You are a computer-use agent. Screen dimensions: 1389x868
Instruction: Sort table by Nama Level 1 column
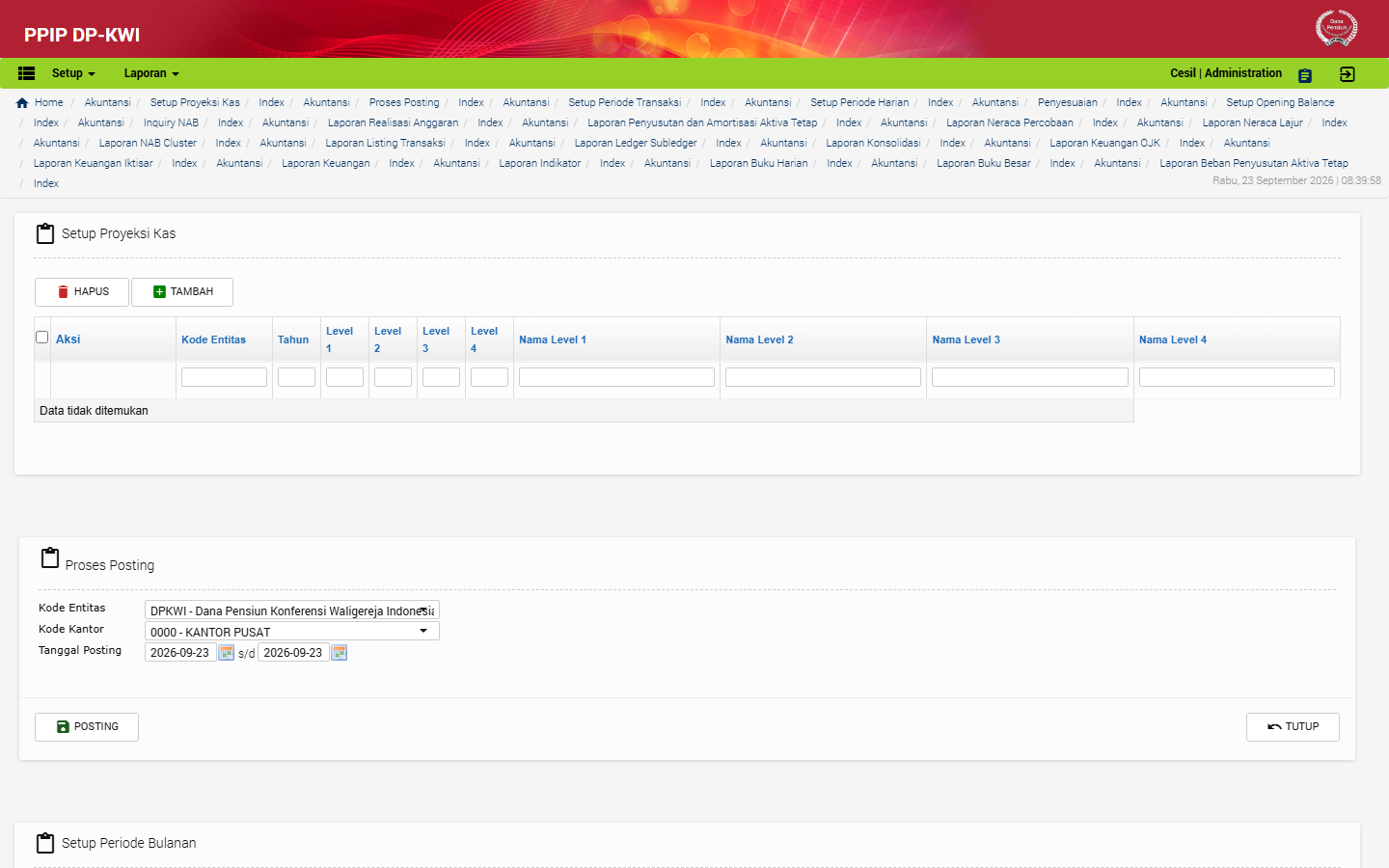553,339
